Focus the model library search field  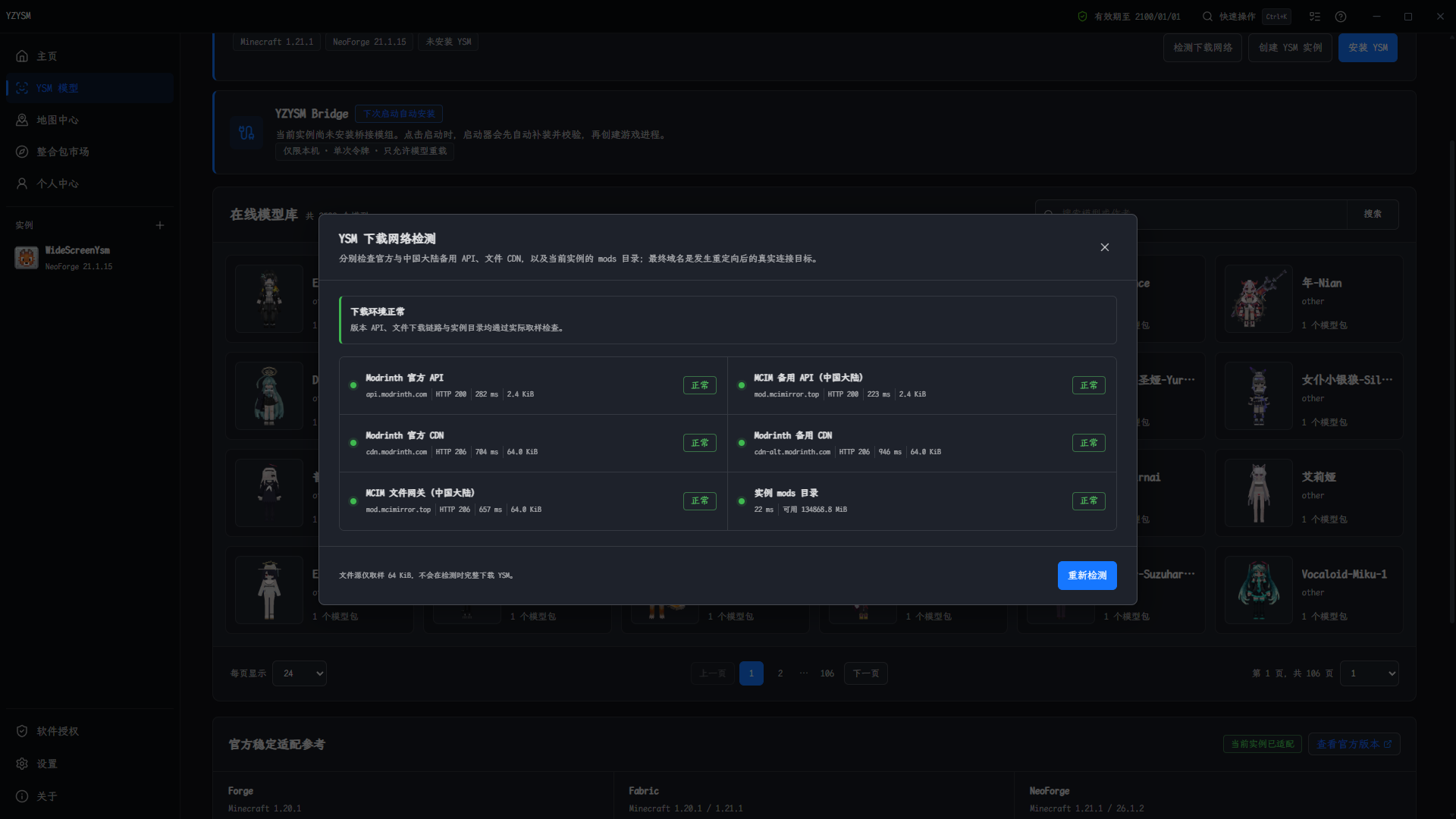[1191, 214]
